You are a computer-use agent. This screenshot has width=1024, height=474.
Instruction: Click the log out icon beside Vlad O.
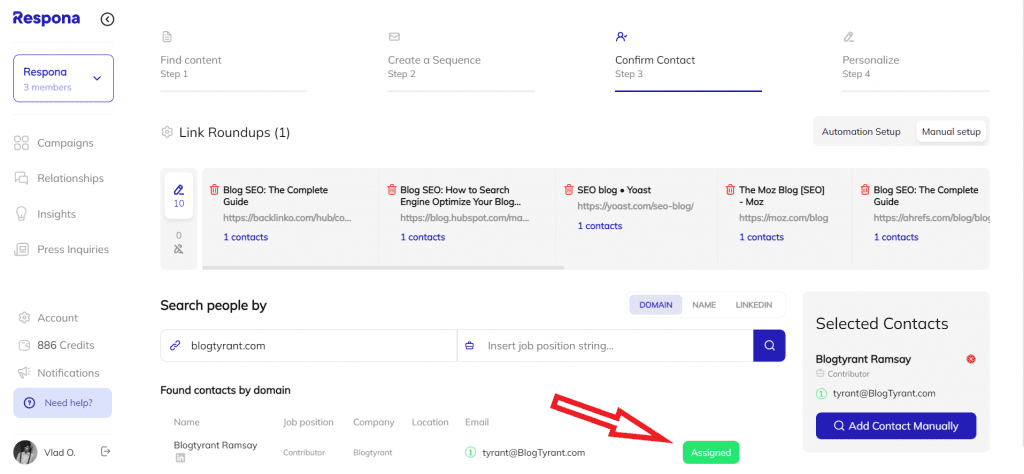pyautogui.click(x=106, y=452)
